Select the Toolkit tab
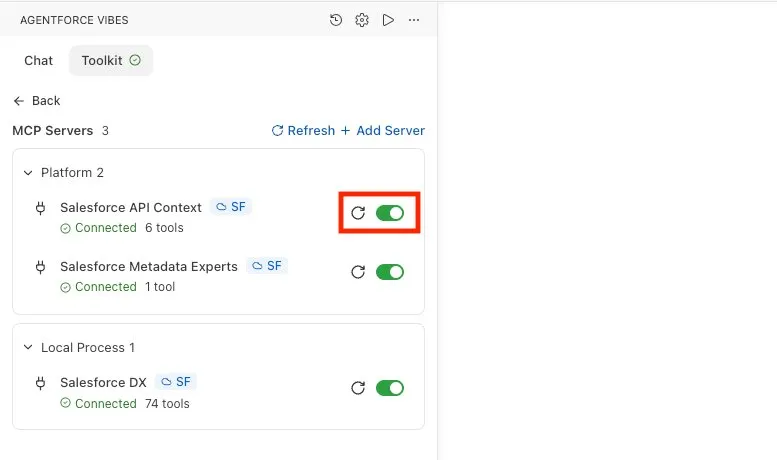 [111, 60]
